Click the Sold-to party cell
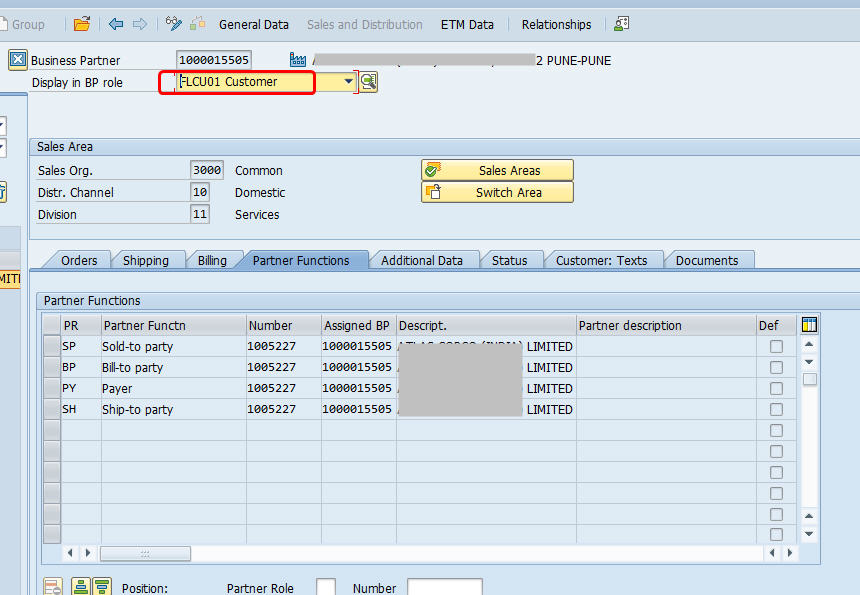The height and width of the screenshot is (595, 860). click(174, 346)
